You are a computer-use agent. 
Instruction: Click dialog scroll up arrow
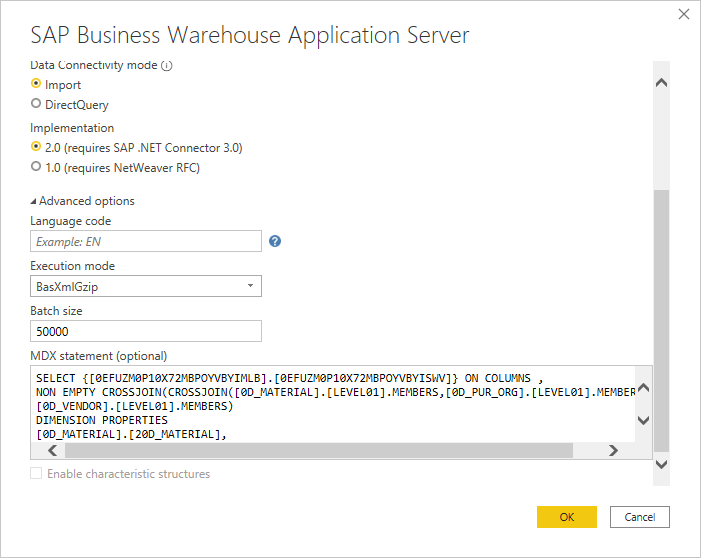coord(661,83)
